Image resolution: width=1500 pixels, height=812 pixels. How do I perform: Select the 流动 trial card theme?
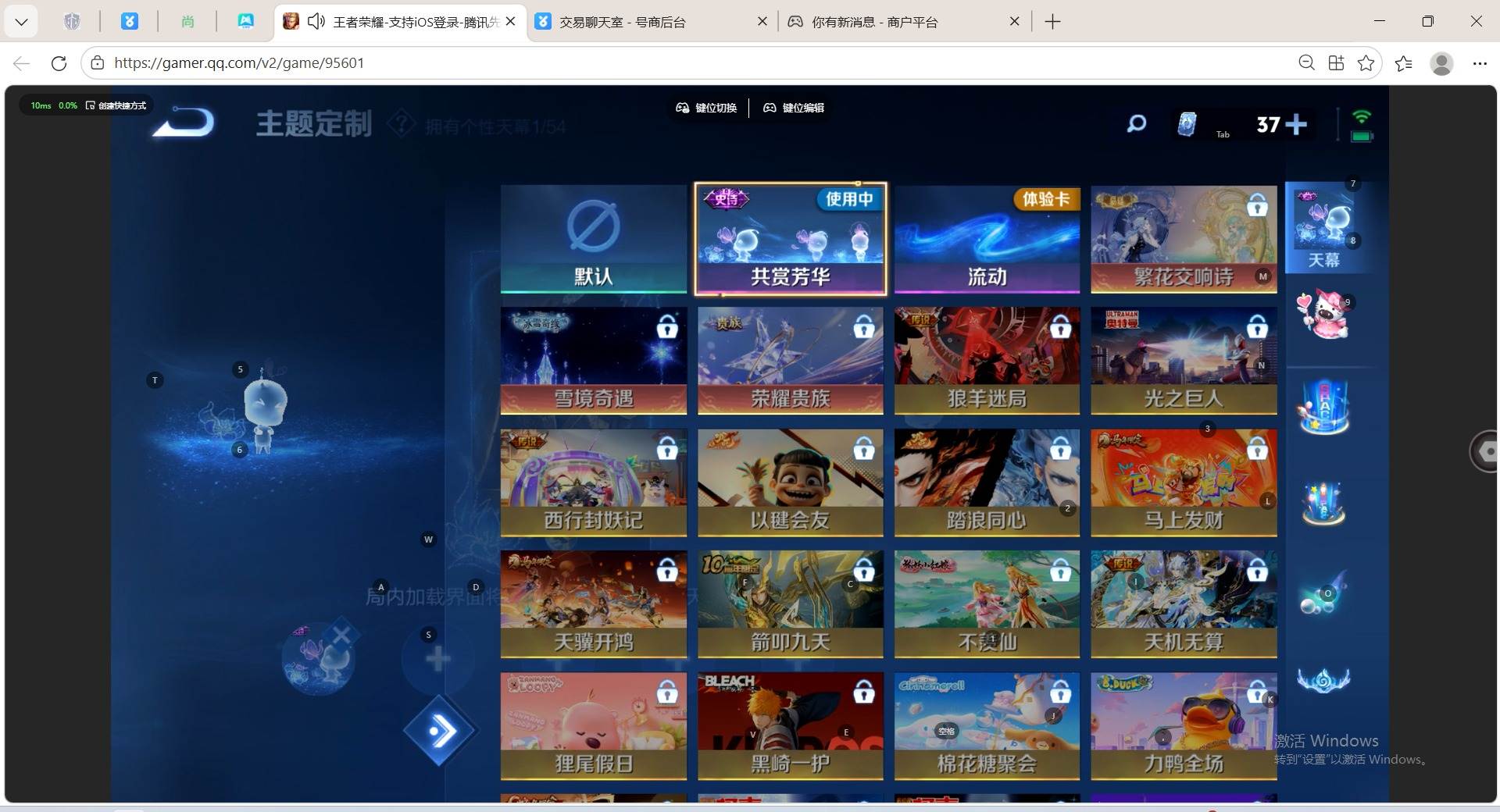pos(987,239)
